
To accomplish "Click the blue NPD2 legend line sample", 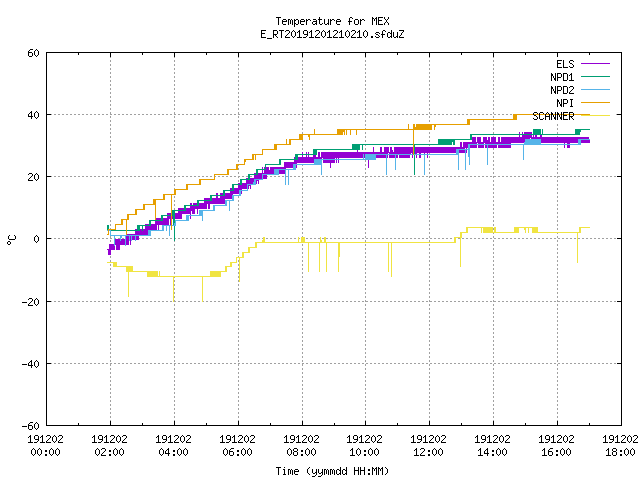I will 595,89.
